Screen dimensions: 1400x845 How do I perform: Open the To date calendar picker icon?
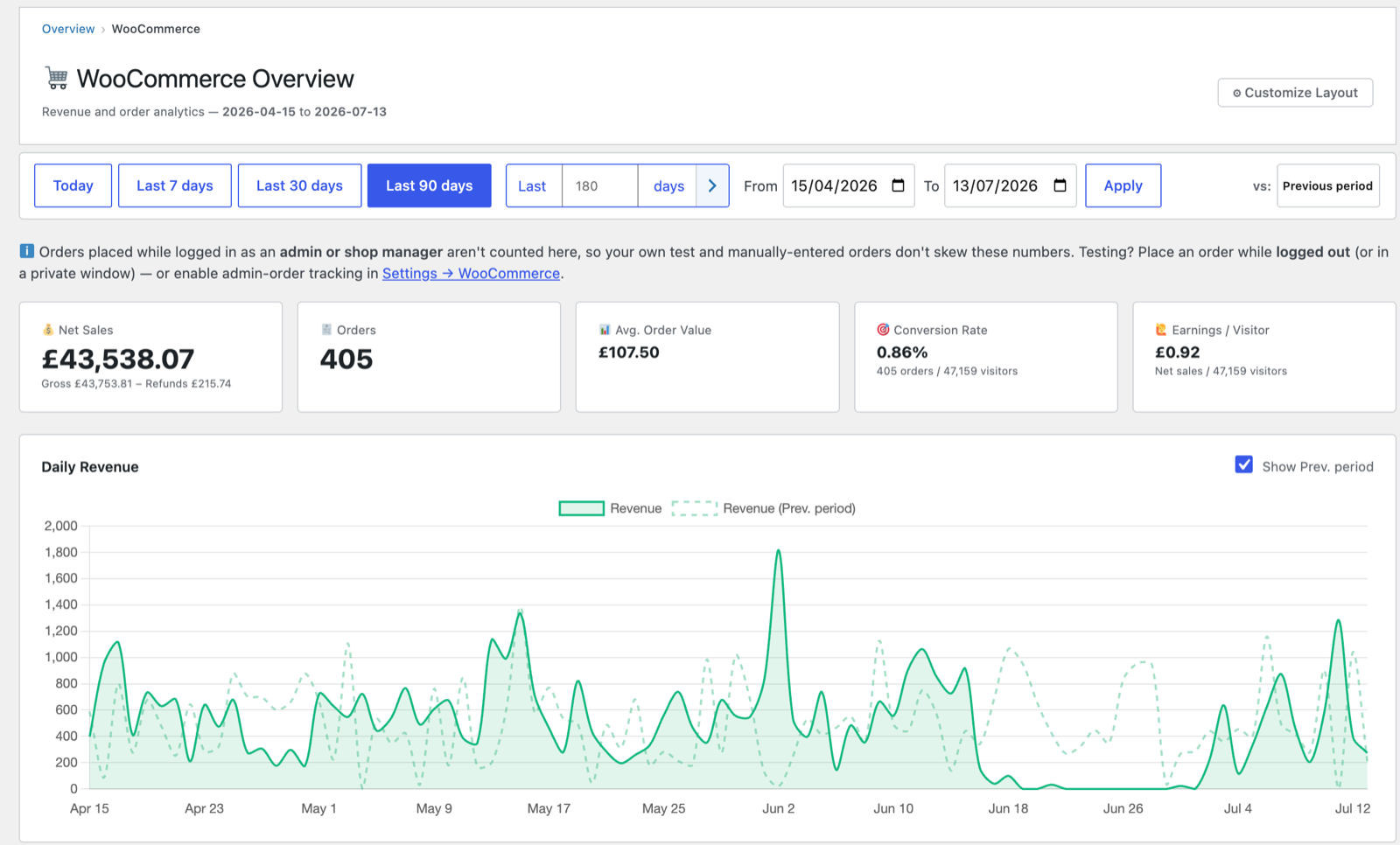pos(1060,185)
